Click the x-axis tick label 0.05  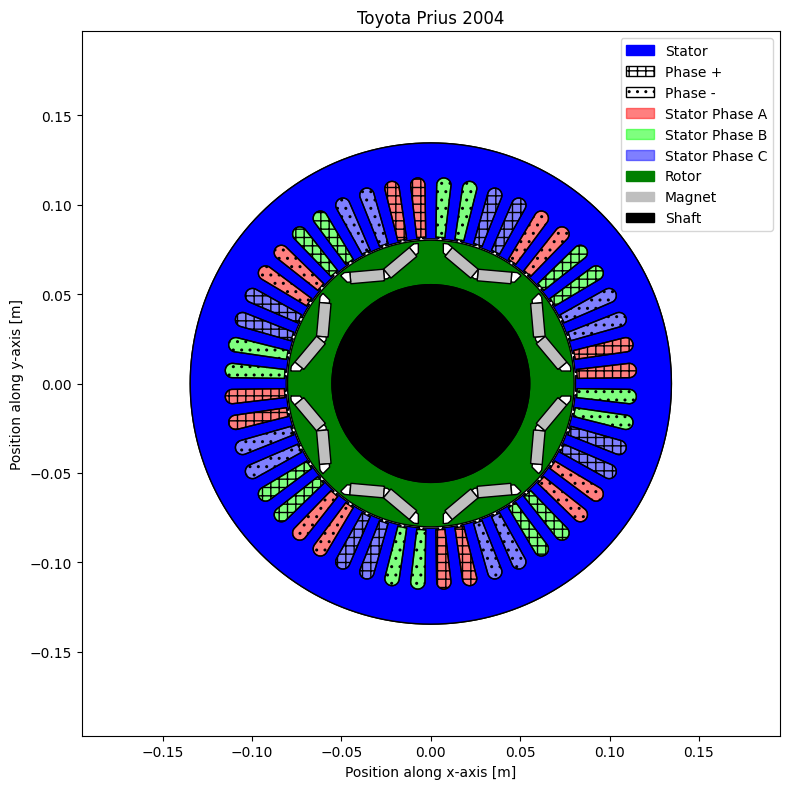coord(520,752)
